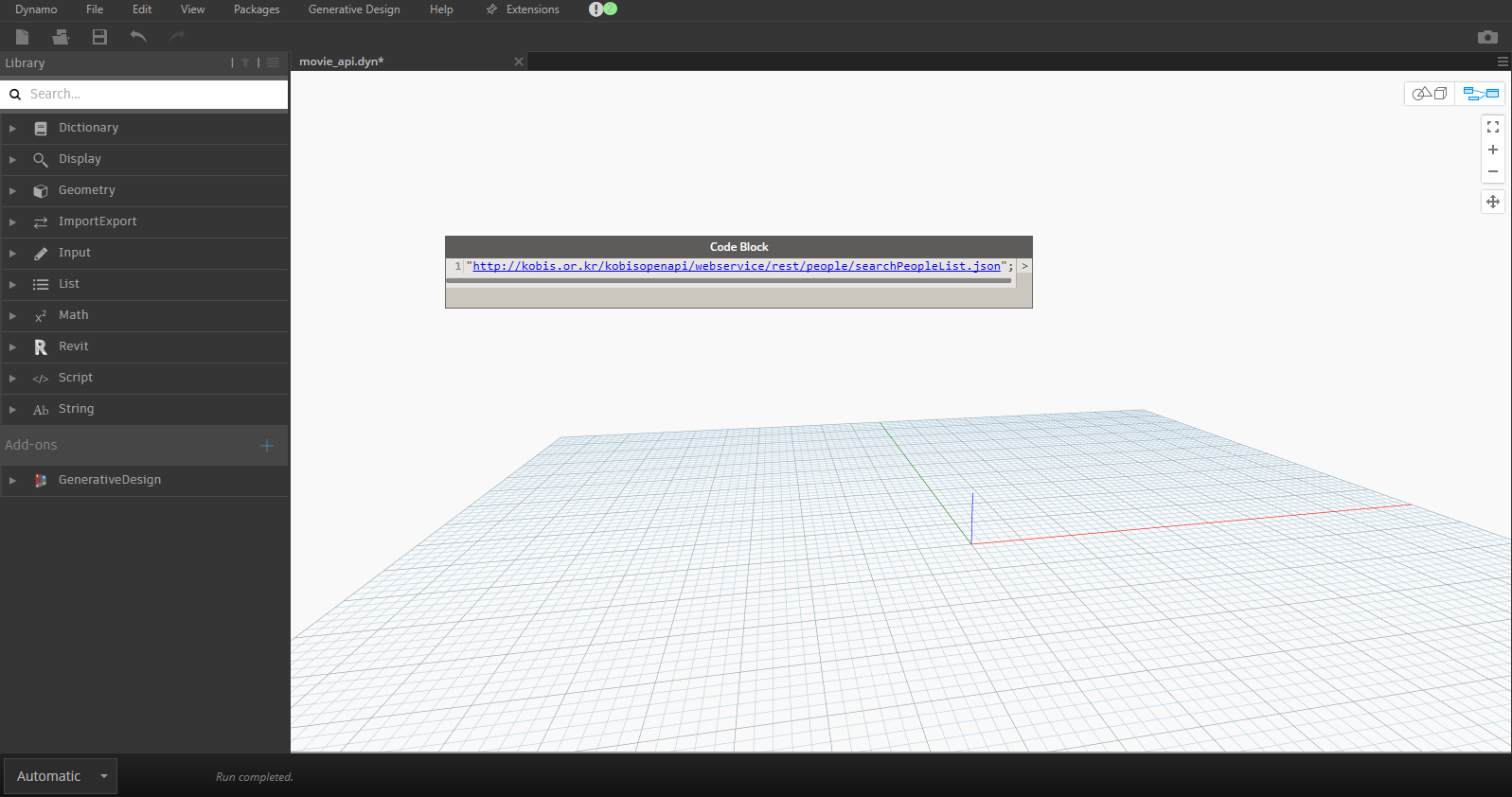Click the String Ab icon

pyautogui.click(x=41, y=410)
